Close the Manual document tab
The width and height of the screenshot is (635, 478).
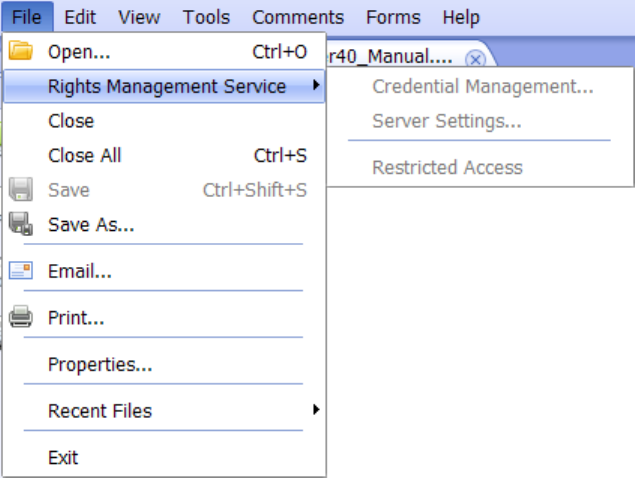click(475, 60)
